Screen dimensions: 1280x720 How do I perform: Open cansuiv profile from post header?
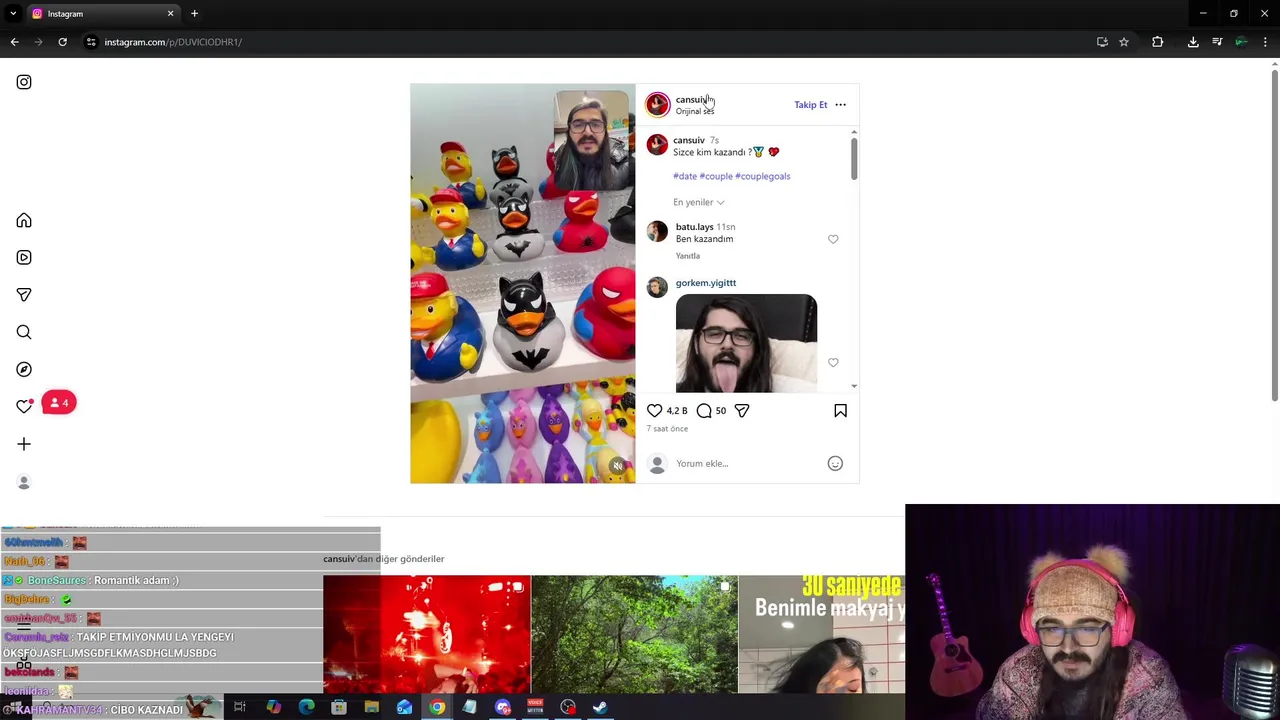coord(692,99)
